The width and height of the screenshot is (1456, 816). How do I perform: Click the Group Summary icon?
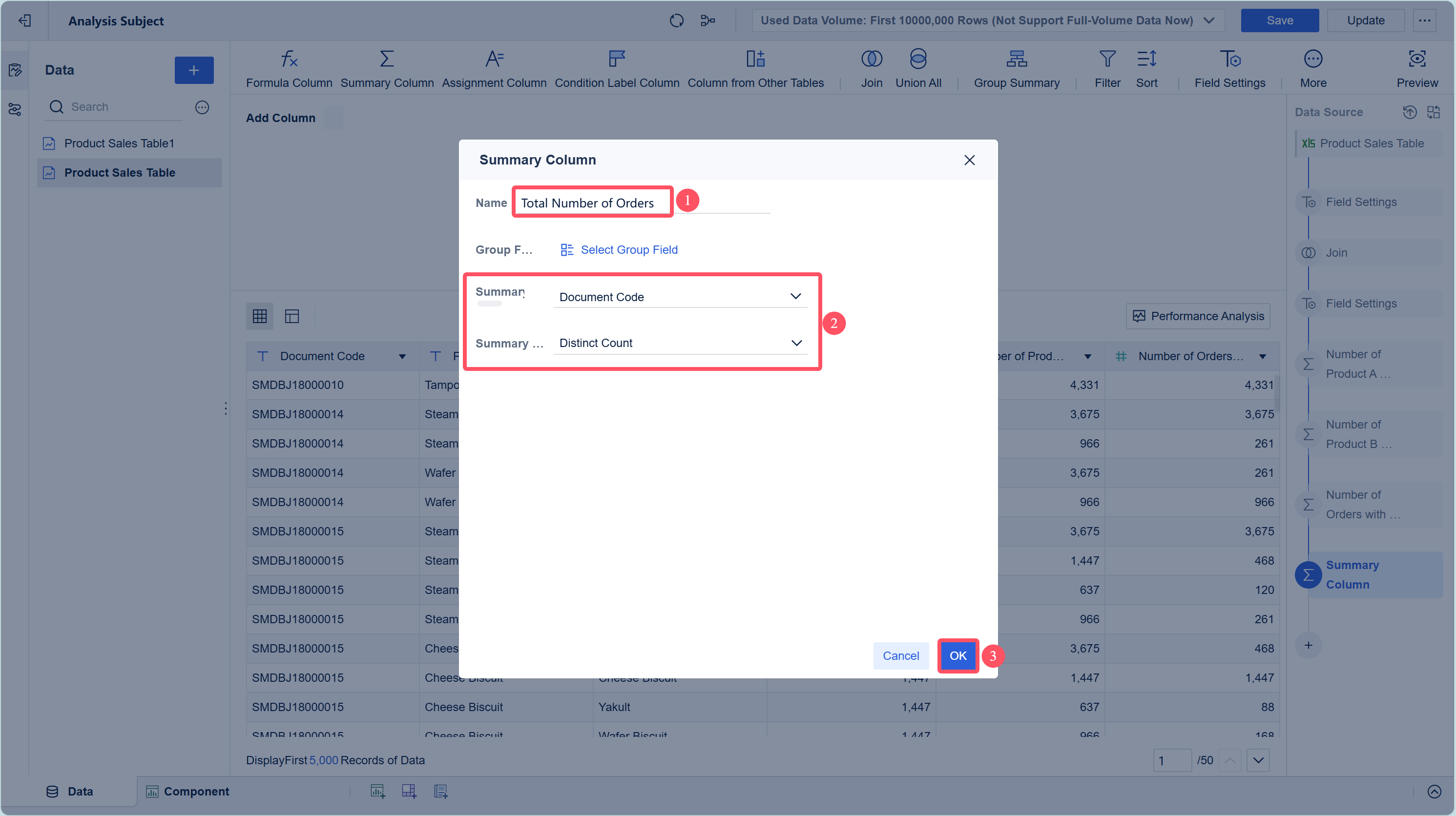click(1016, 60)
